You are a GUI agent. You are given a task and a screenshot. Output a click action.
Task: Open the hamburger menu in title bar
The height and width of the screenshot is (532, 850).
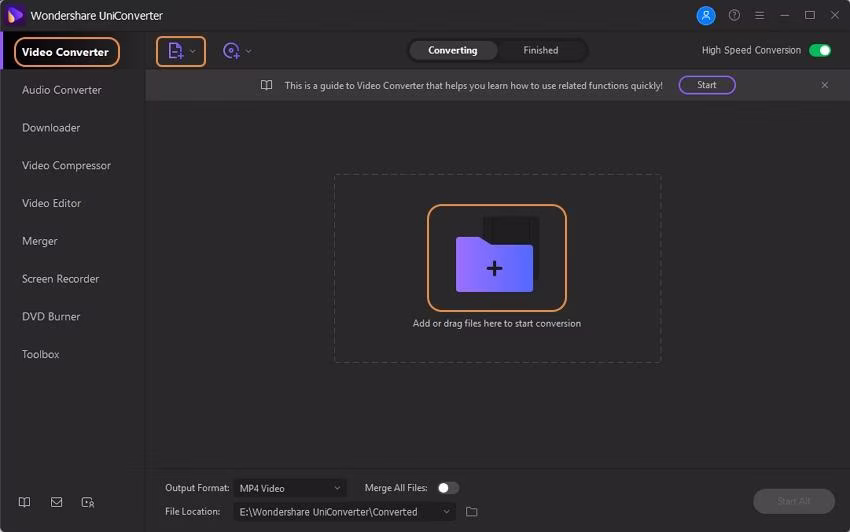tap(759, 16)
